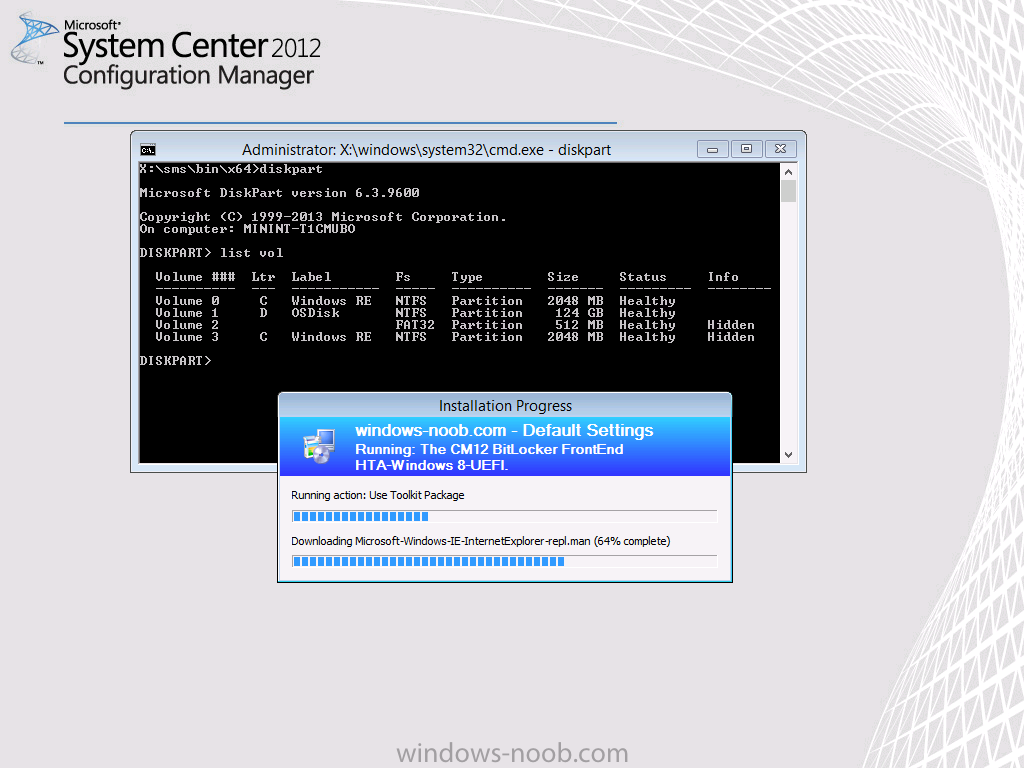Click the Installation Progress computer icon
The width and height of the screenshot is (1024, 768).
point(319,447)
